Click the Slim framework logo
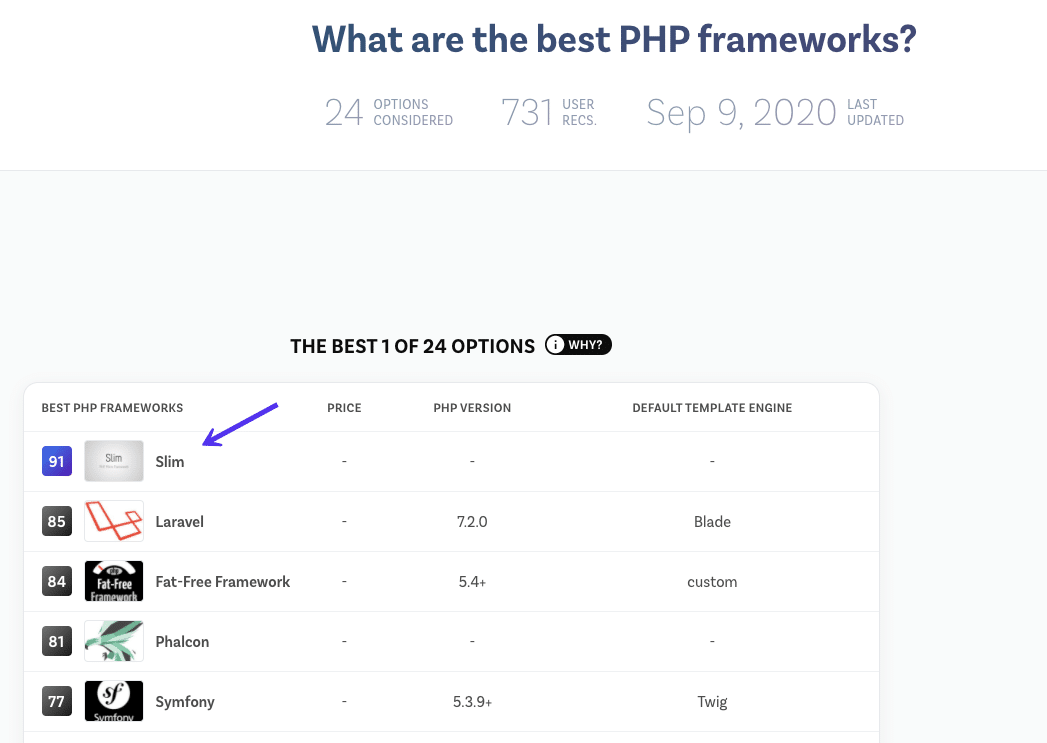 113,461
